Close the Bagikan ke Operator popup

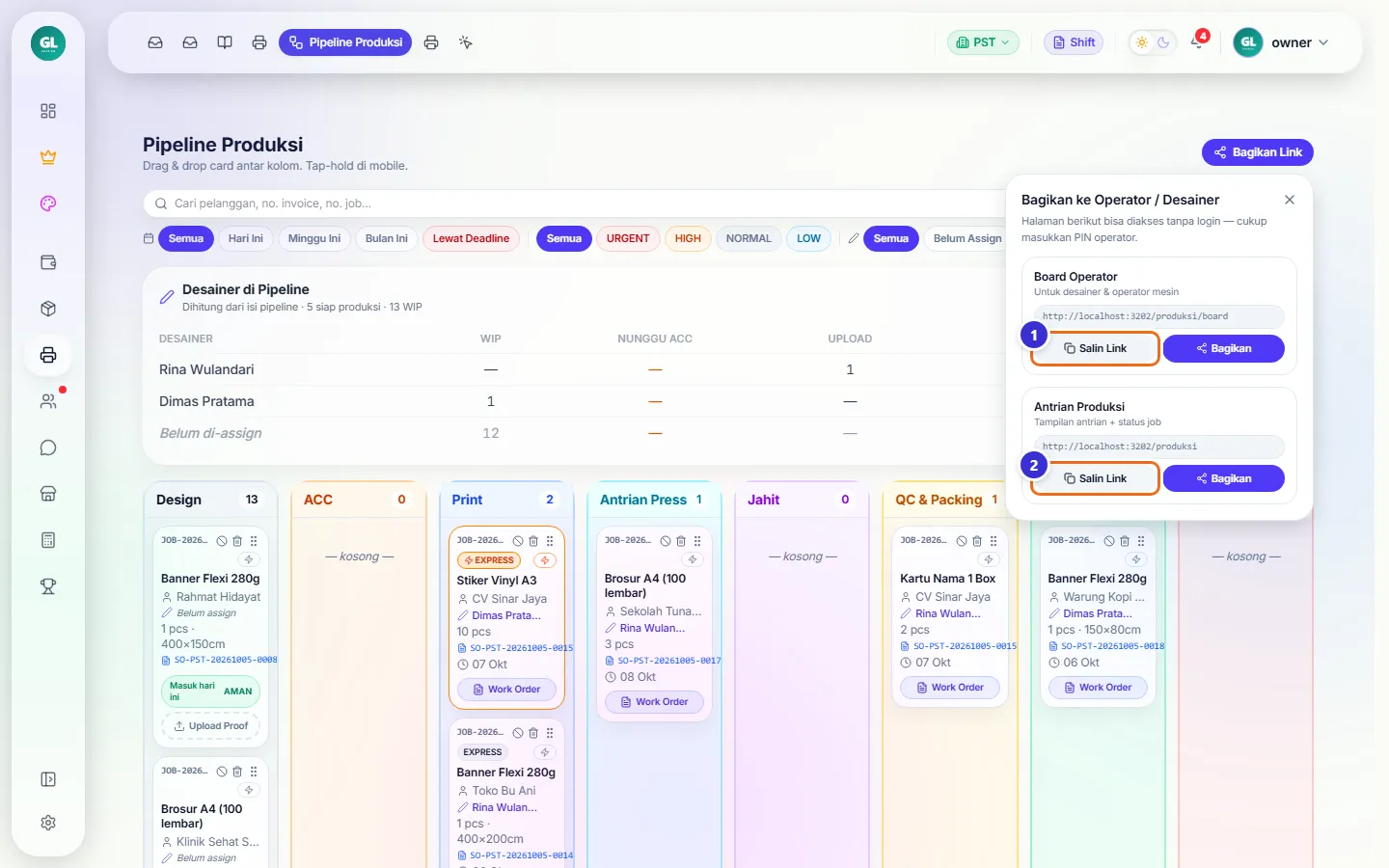tap(1290, 200)
